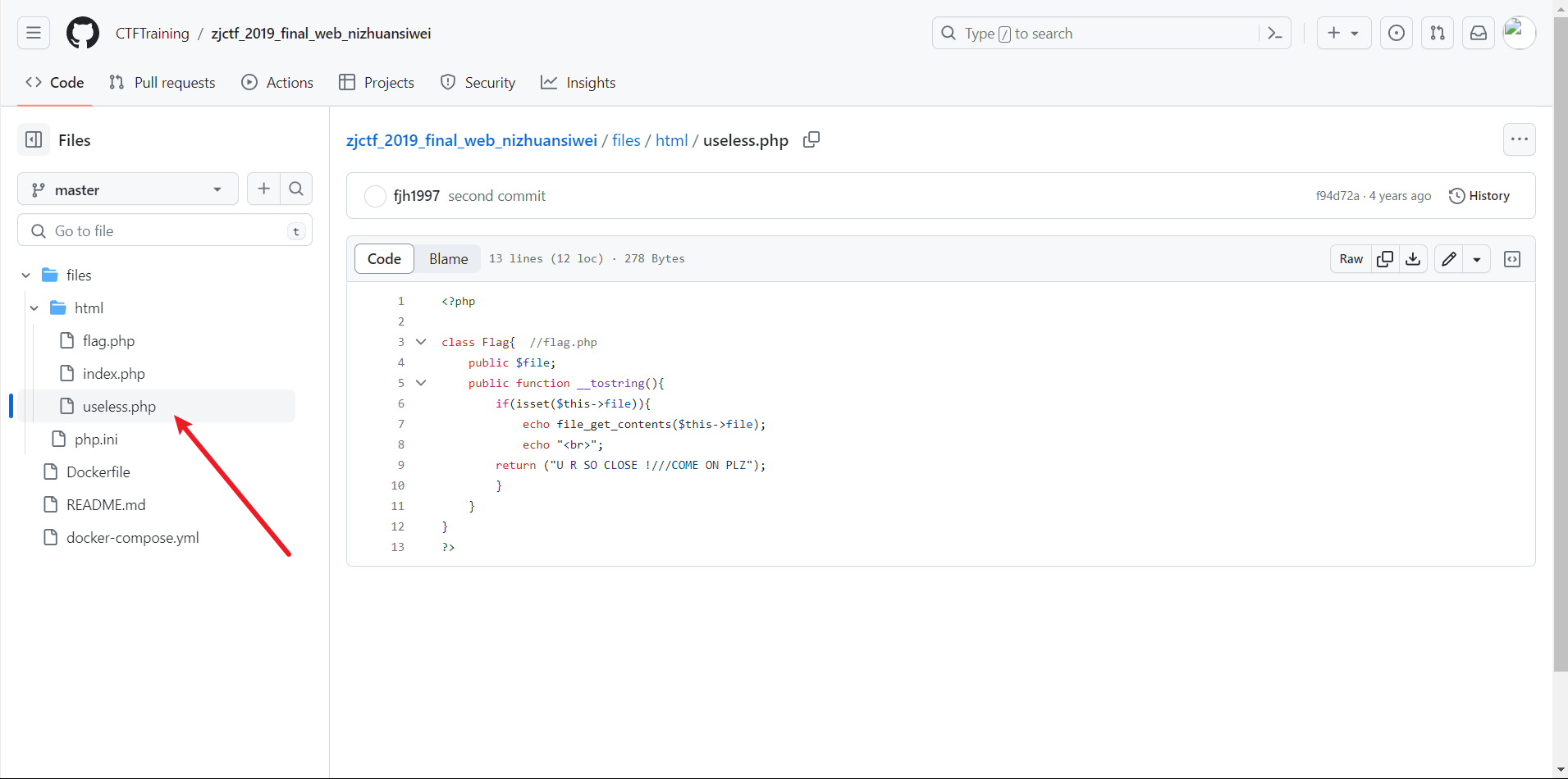Open php.ini in file tree

(x=96, y=439)
